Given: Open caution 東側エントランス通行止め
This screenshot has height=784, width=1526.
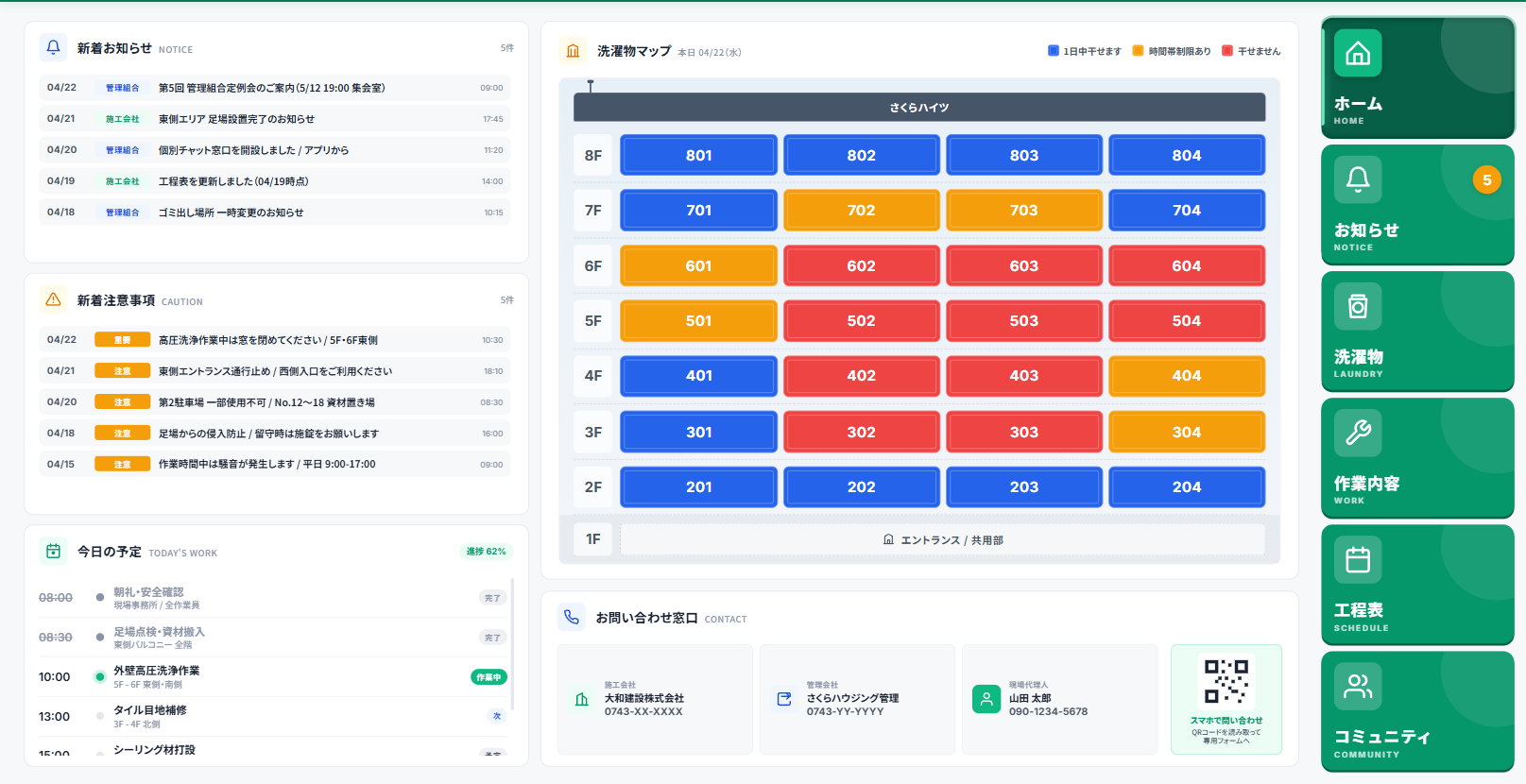Looking at the screenshot, I should pyautogui.click(x=275, y=371).
